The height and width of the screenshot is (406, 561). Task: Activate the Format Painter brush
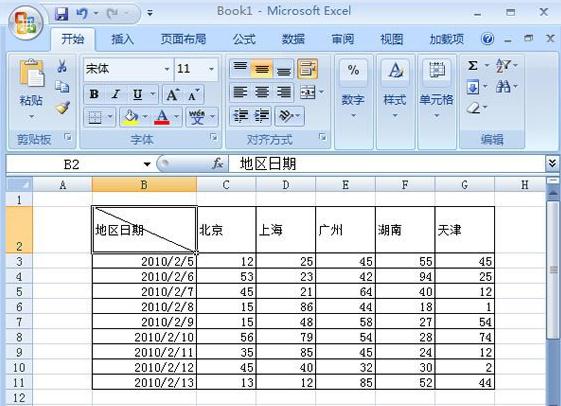click(x=63, y=107)
